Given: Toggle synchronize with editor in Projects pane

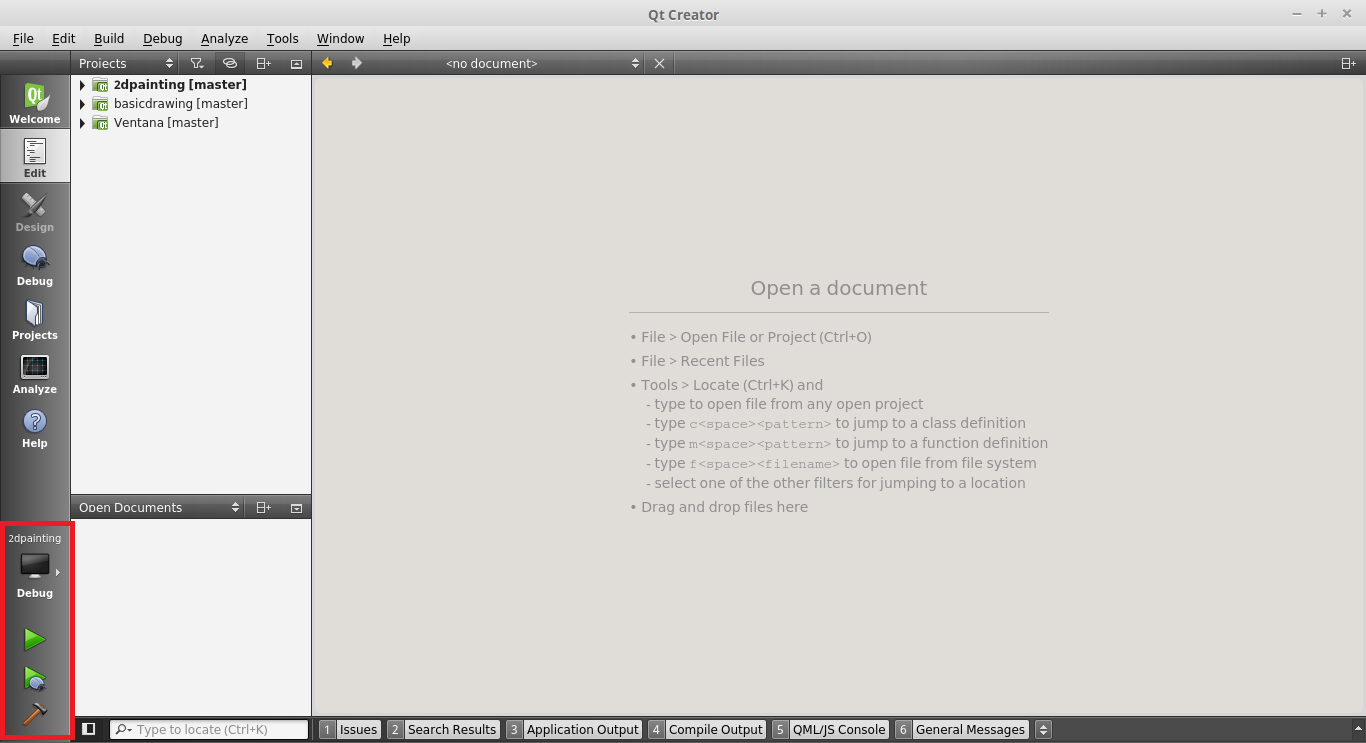Looking at the screenshot, I should click(230, 63).
